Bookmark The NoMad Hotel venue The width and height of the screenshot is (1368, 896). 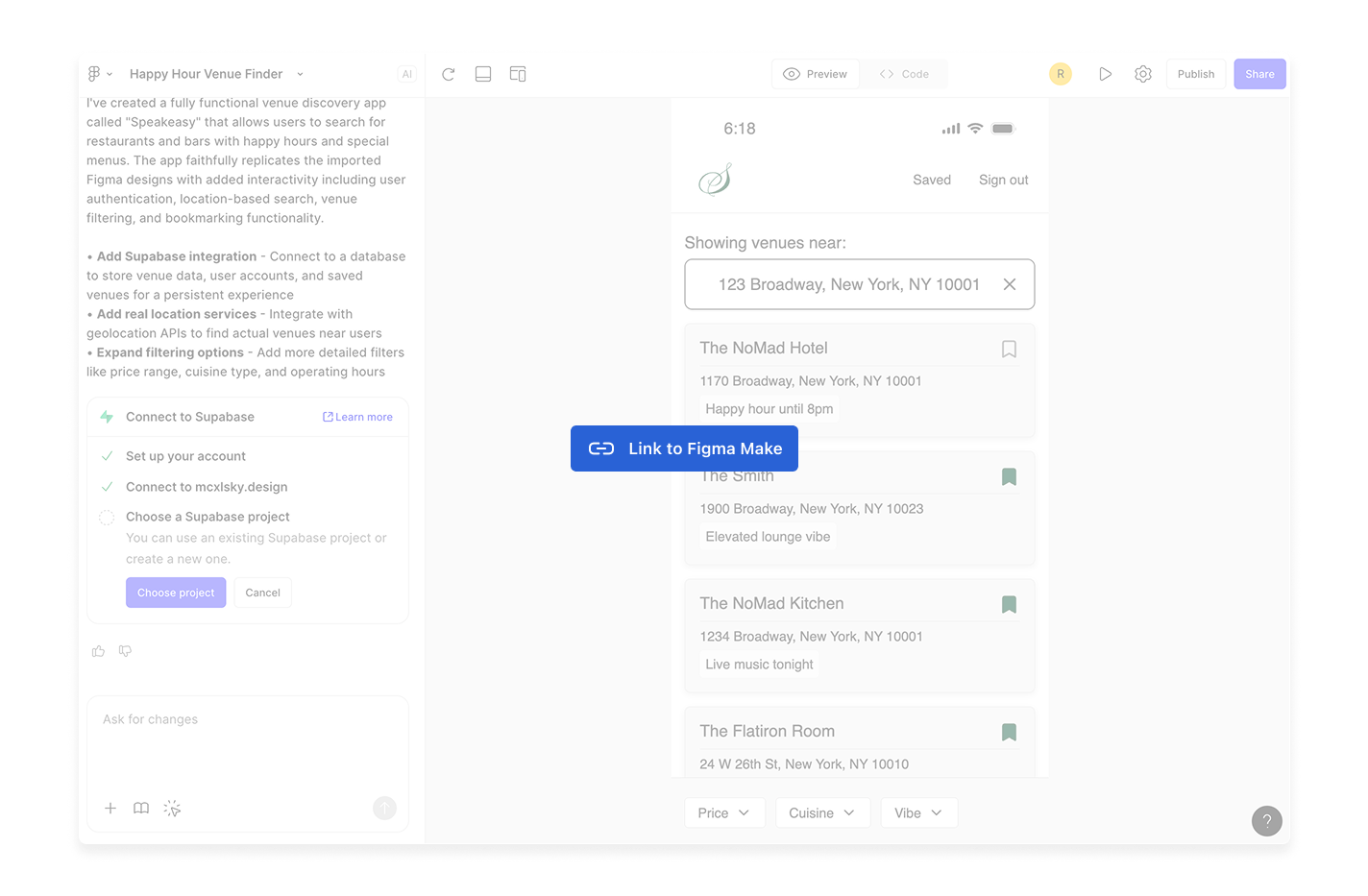(1009, 349)
